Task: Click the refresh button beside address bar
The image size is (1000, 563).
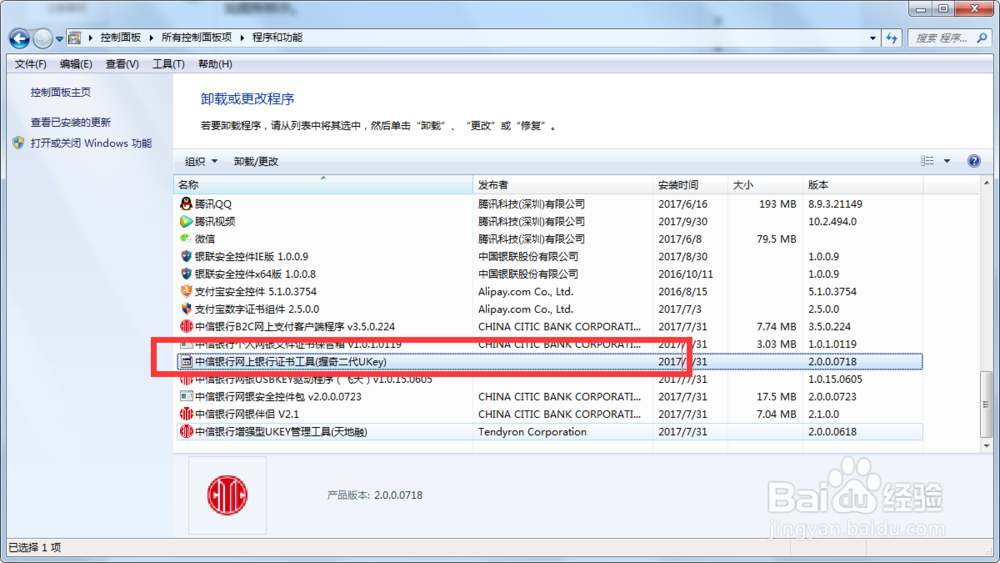Action: click(x=892, y=38)
